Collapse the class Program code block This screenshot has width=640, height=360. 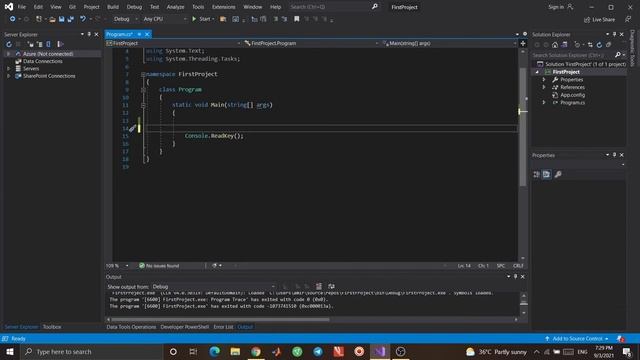click(143, 90)
